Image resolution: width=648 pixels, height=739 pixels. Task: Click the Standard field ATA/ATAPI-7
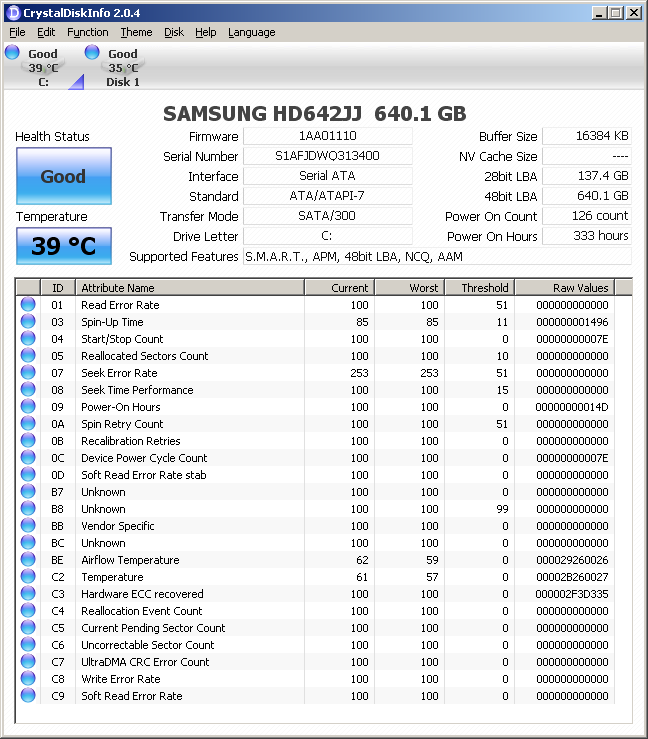(328, 196)
